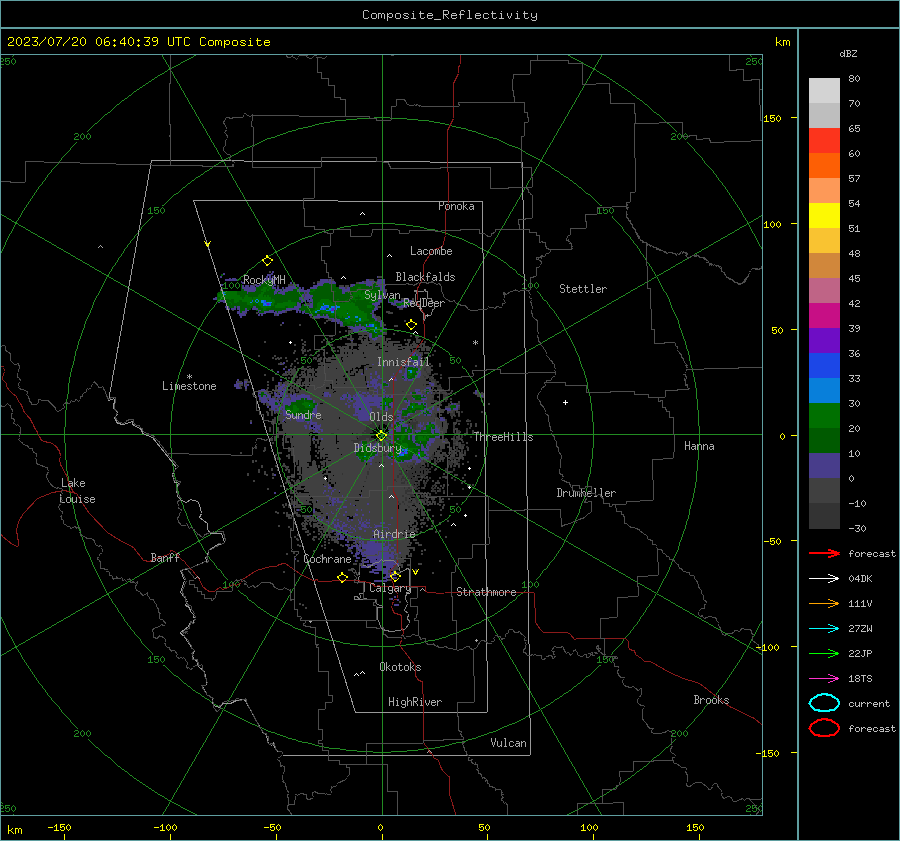Click the Sundre town label
This screenshot has width=900, height=841.
303,415
